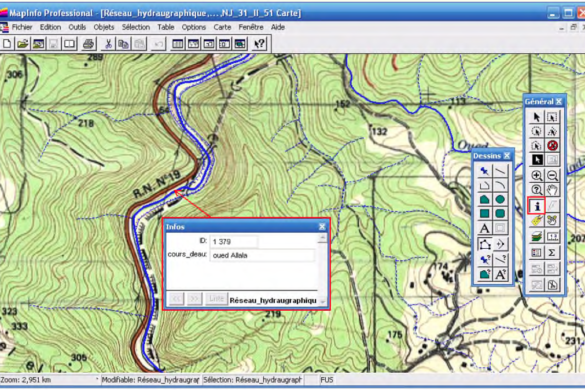The width and height of the screenshot is (585, 390).
Task: Click the '>>' next record button in Infos
Action: click(x=194, y=299)
